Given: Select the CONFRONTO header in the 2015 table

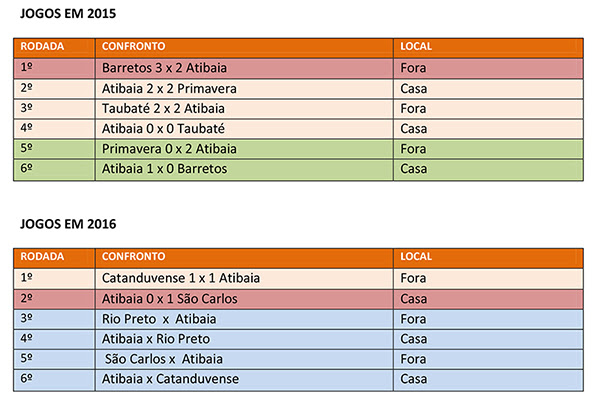Looking at the screenshot, I should (x=133, y=47).
